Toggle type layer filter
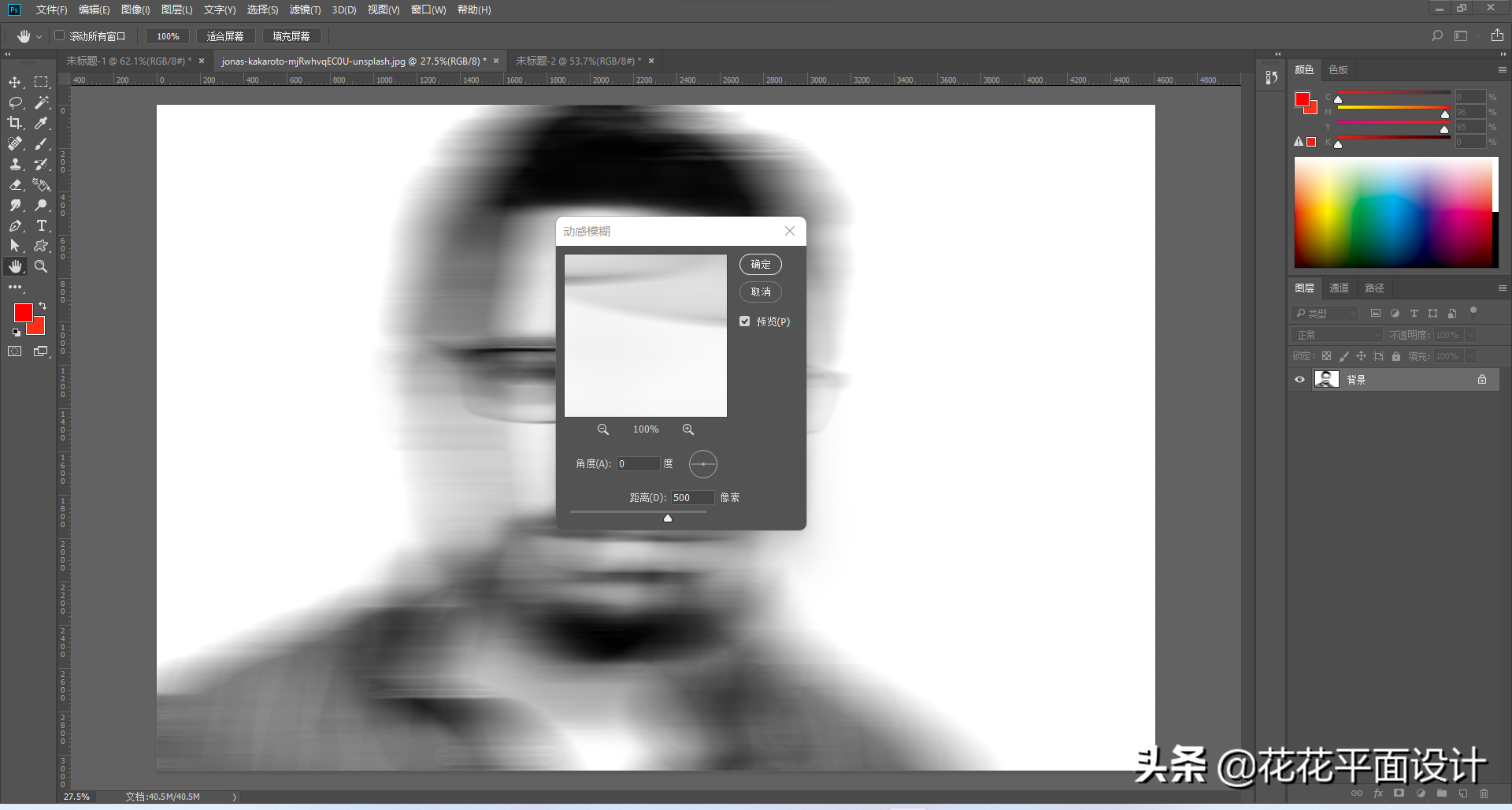 [x=1414, y=313]
